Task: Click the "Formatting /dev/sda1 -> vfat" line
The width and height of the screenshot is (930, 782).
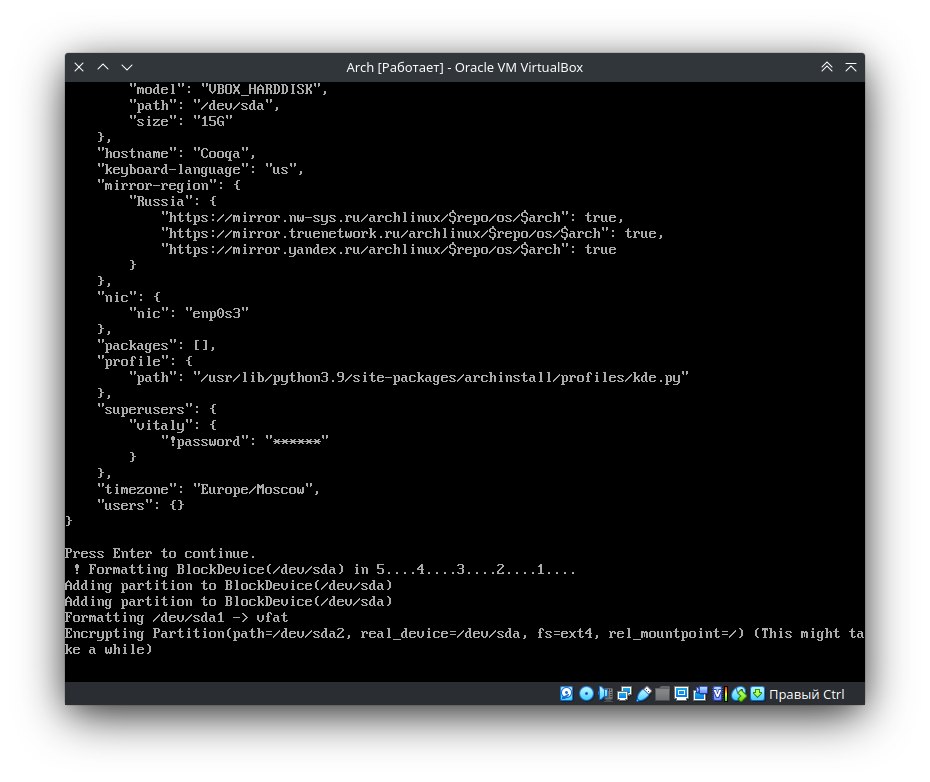Action: coord(176,618)
